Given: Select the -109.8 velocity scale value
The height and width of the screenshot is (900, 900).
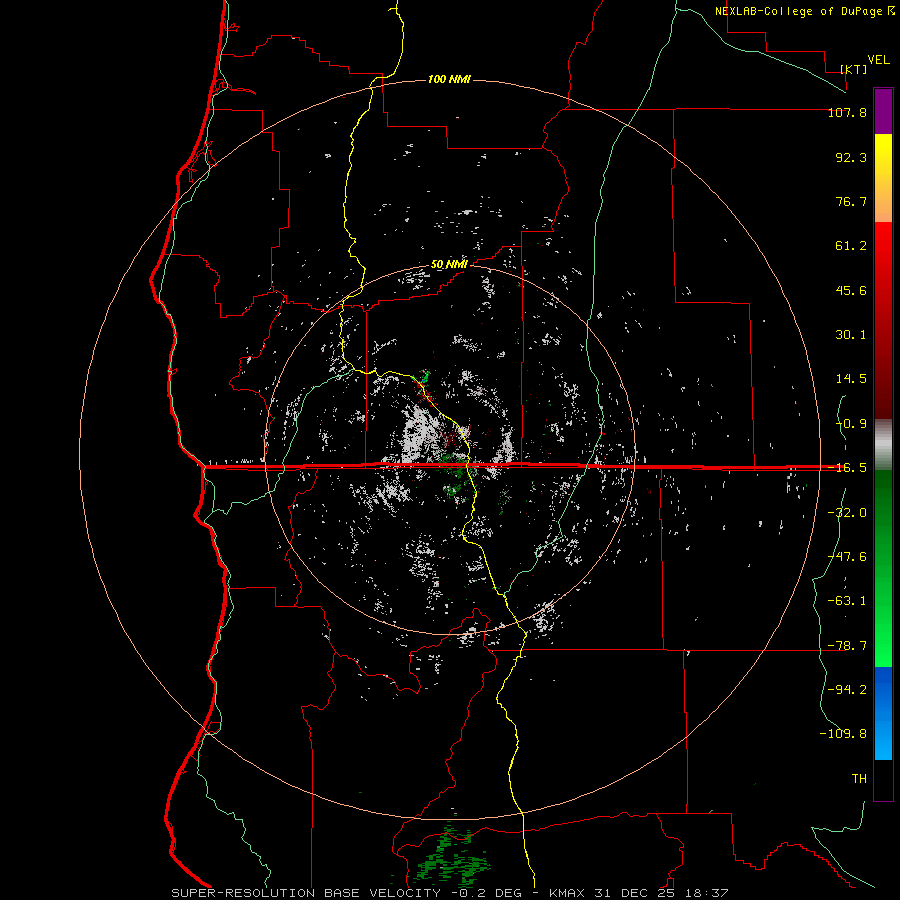Looking at the screenshot, I should pos(843,734).
